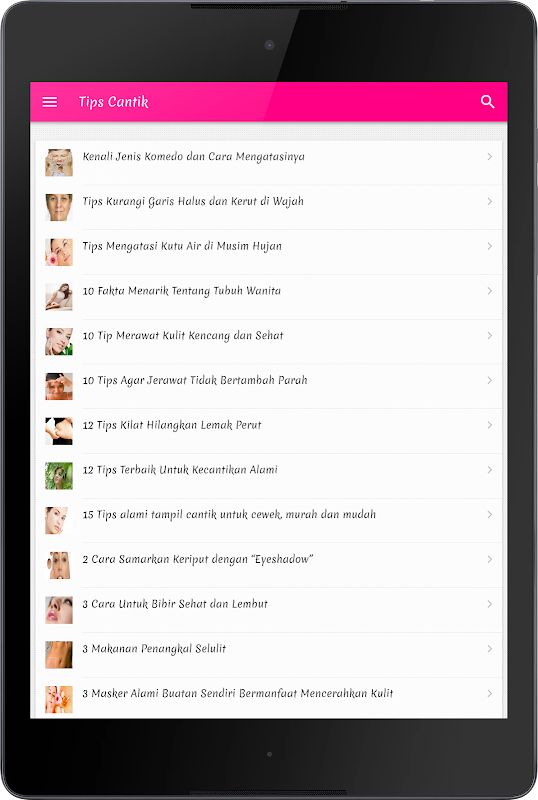
Task: Tap chevron for 12 Tips Terbaik Kecantikan Alami
Action: click(x=490, y=470)
